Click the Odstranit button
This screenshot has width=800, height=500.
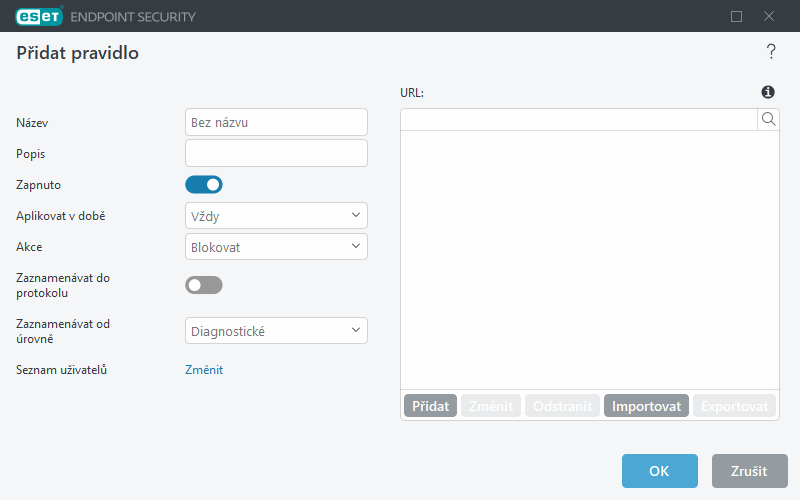pyautogui.click(x=562, y=406)
